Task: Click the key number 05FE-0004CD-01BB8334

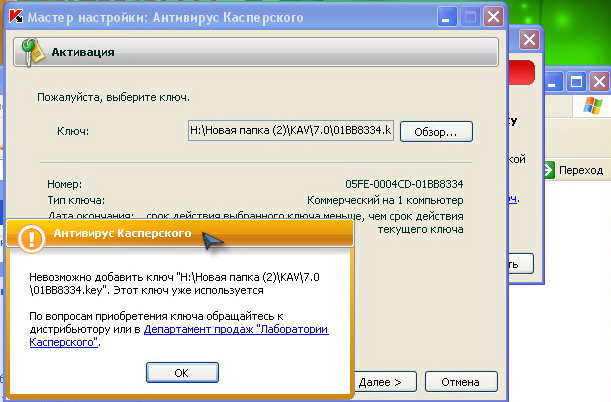Action: click(x=403, y=184)
